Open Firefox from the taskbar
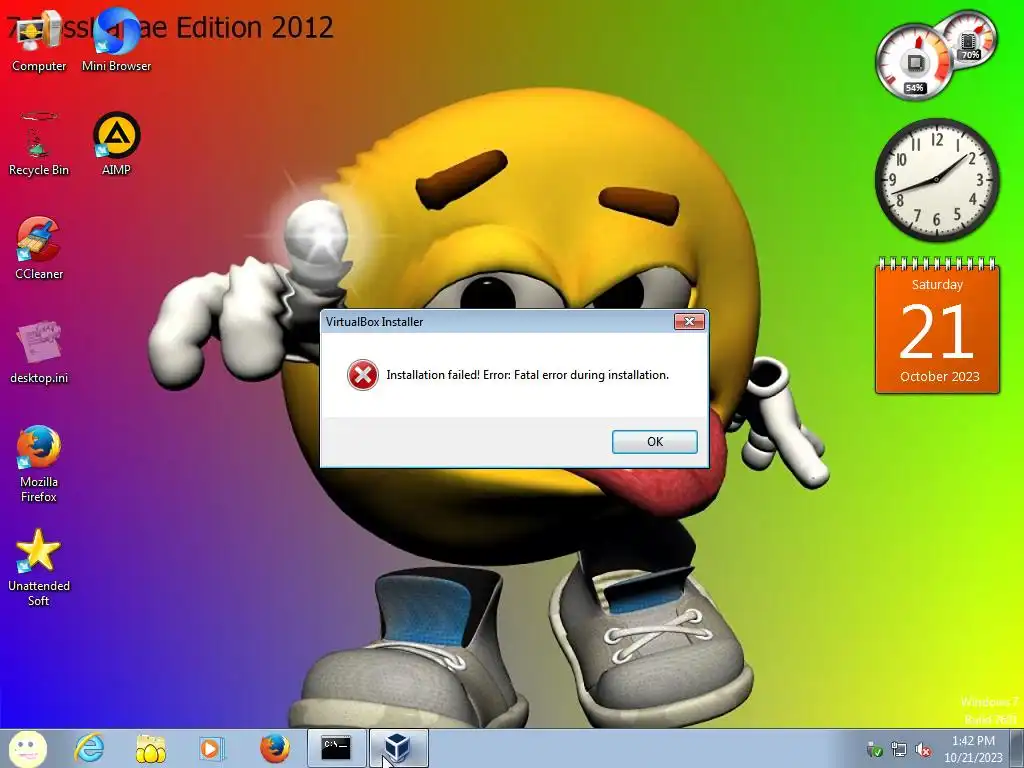The image size is (1024, 768). (x=275, y=748)
